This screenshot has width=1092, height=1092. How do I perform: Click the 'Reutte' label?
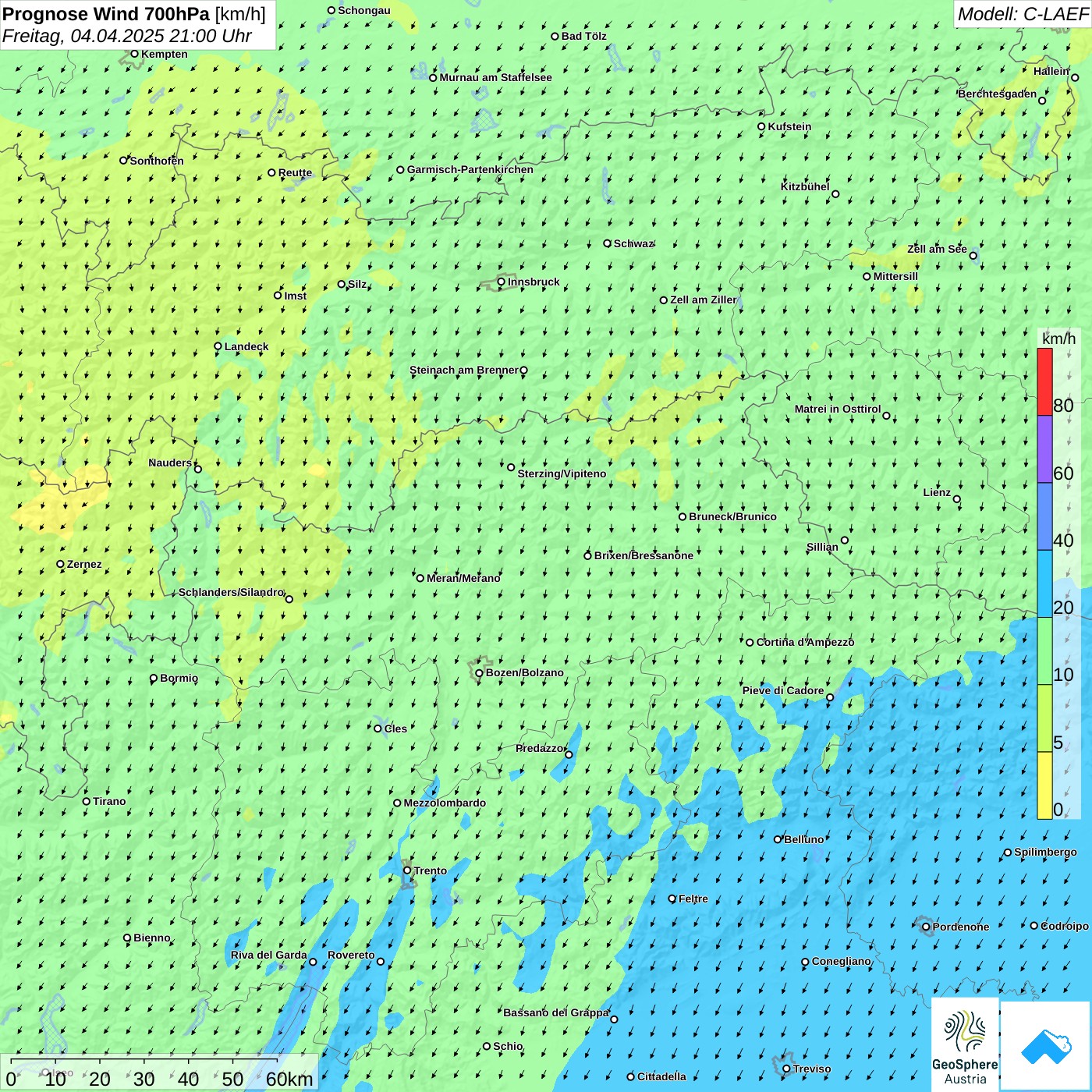295,172
